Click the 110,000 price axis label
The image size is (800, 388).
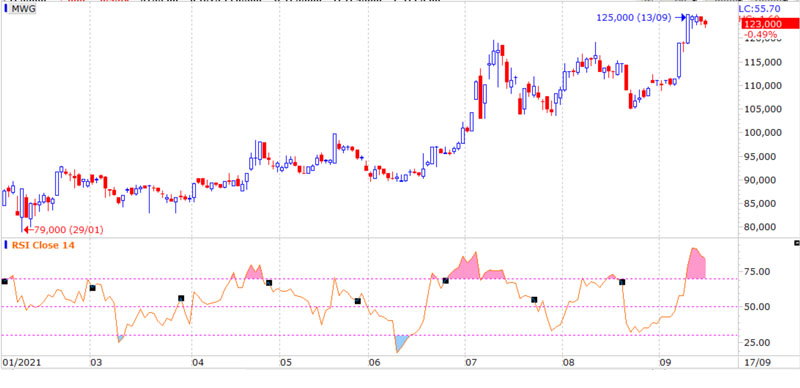pyautogui.click(x=764, y=85)
